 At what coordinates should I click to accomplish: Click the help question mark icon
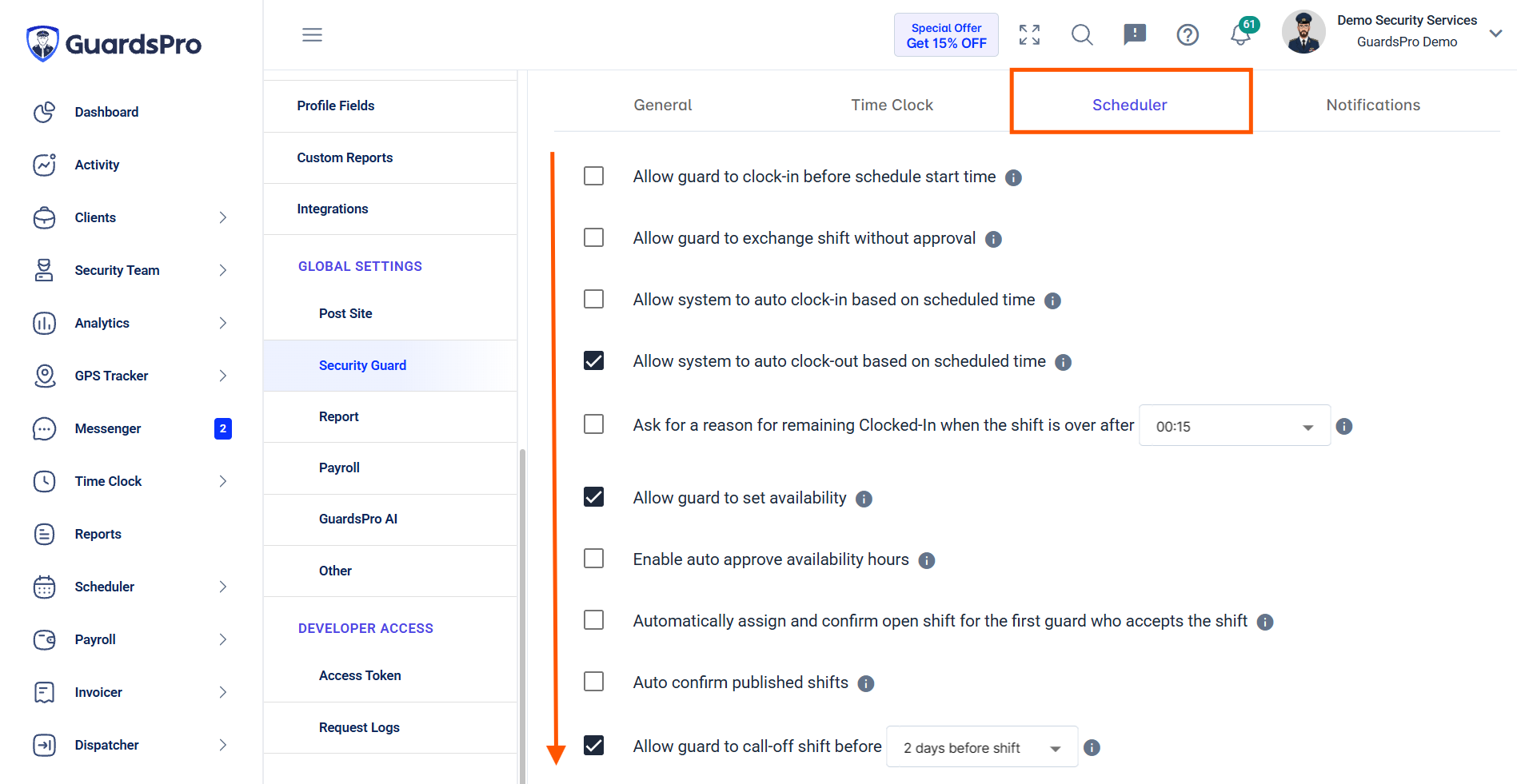1188,34
